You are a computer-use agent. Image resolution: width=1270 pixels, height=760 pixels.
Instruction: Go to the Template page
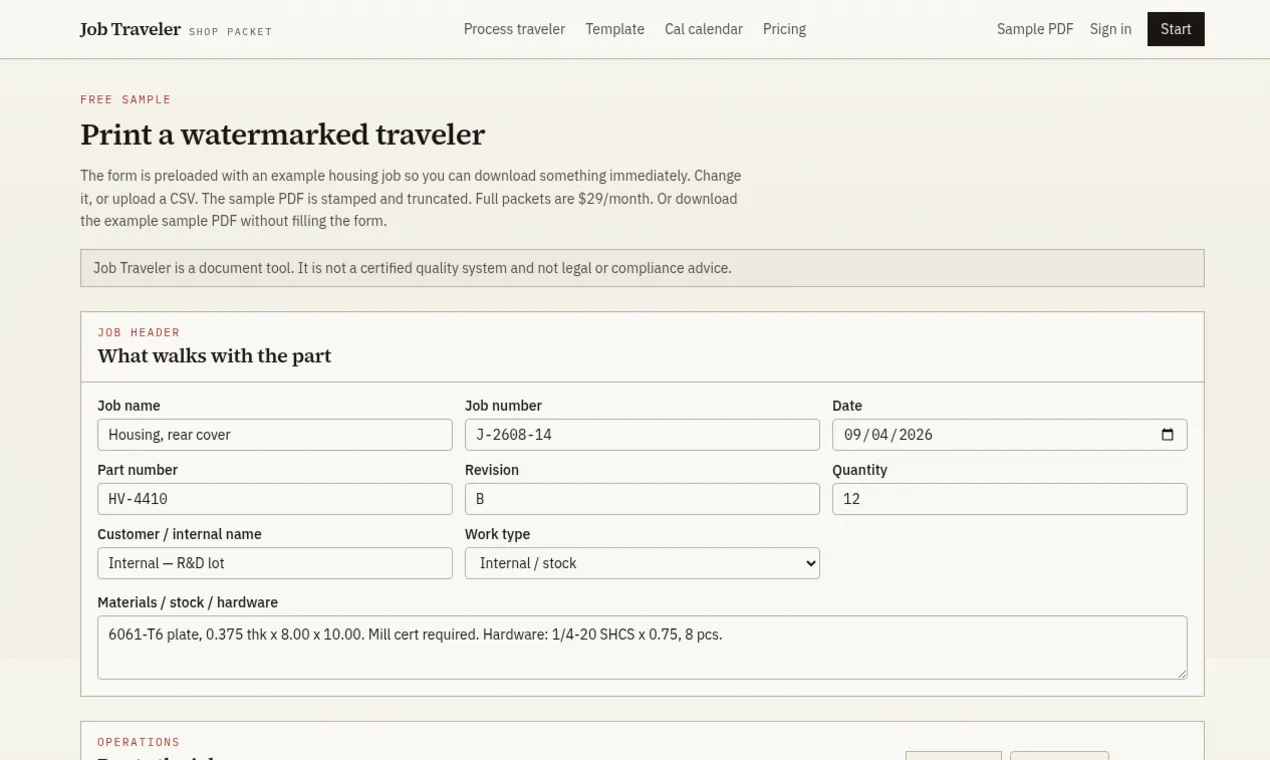(x=615, y=29)
